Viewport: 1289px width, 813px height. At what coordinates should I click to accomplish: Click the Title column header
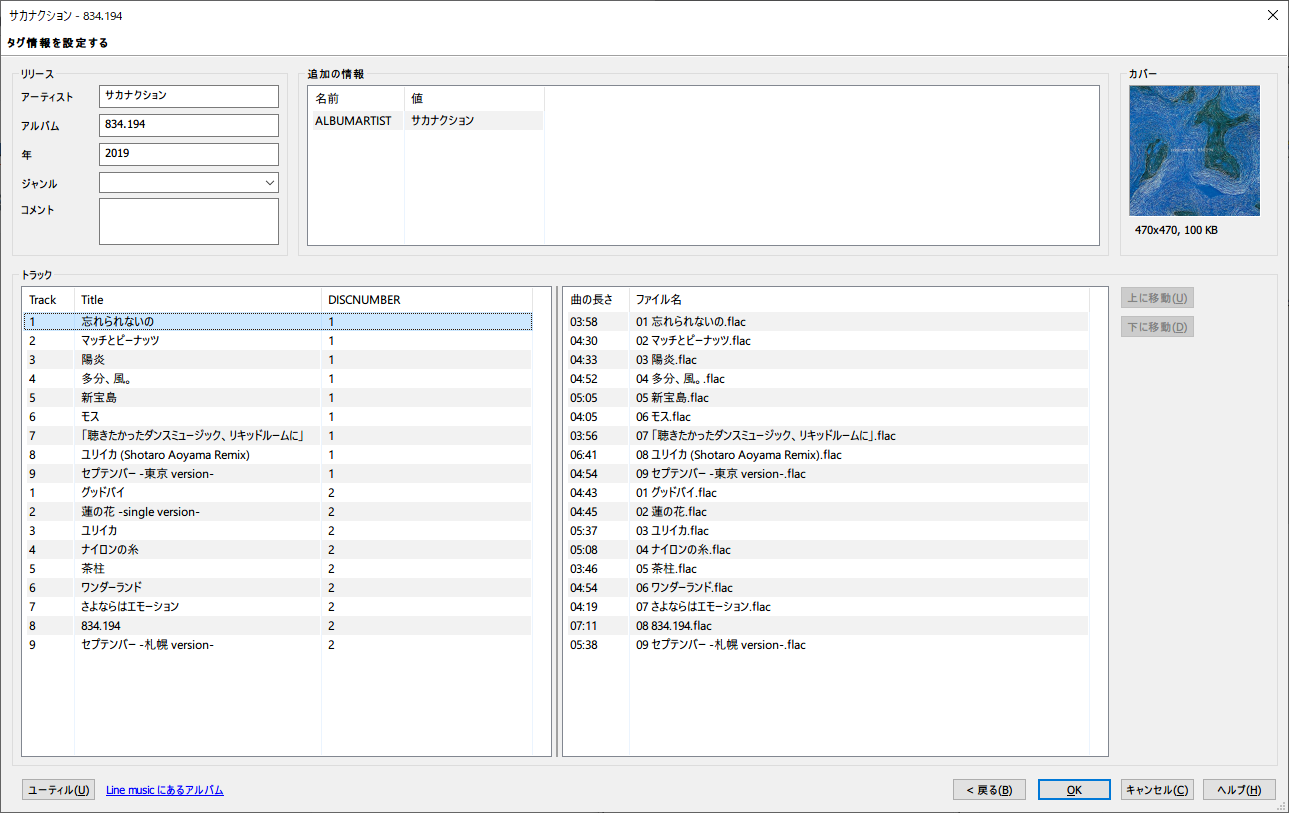click(x=198, y=300)
